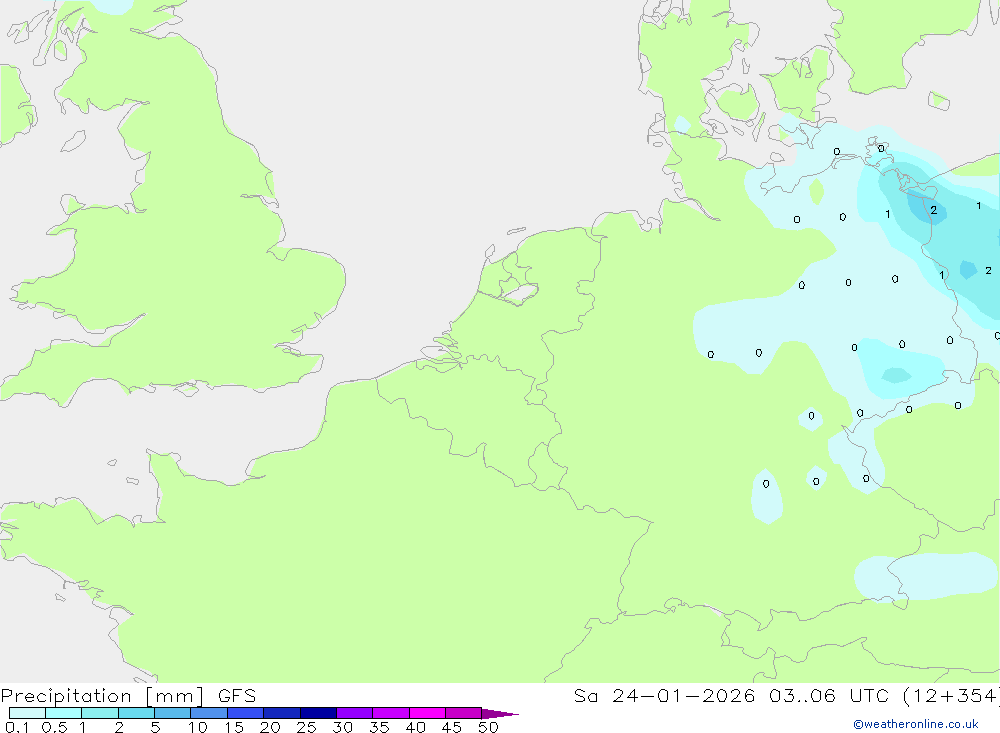This screenshot has width=1000, height=733.
Task: Click the legend number '50'
Action: coord(488,727)
